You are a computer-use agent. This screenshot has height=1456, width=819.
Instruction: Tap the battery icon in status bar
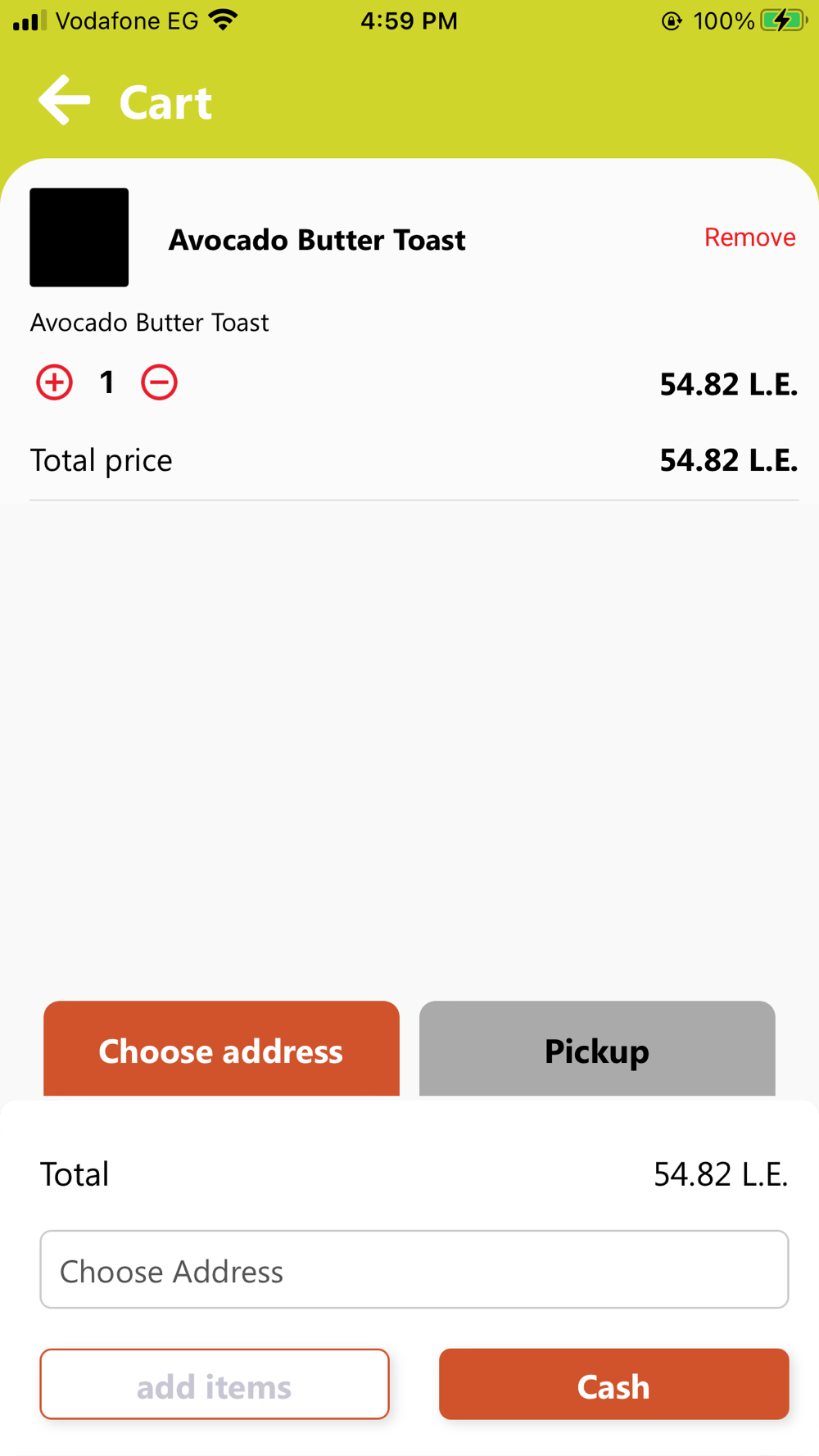782,20
